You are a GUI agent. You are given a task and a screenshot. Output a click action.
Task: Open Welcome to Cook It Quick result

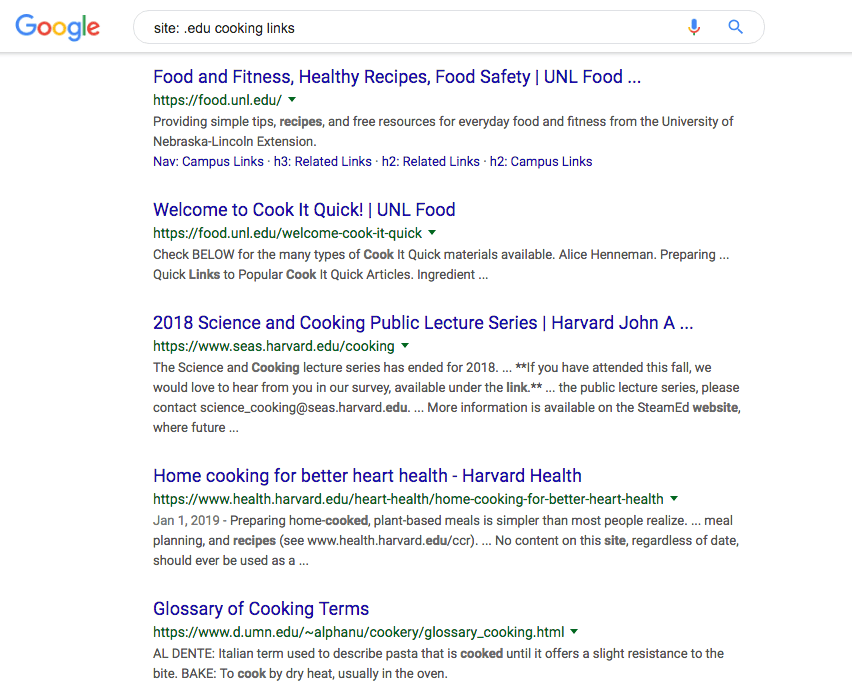(304, 210)
